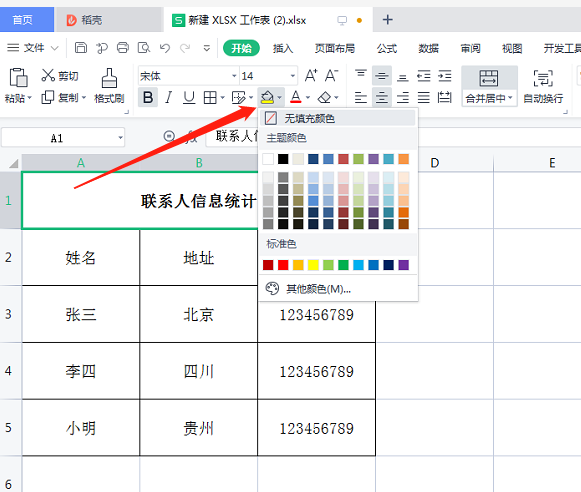Click the Print icon in quick toolbar
The width and height of the screenshot is (581, 492).
point(123,48)
